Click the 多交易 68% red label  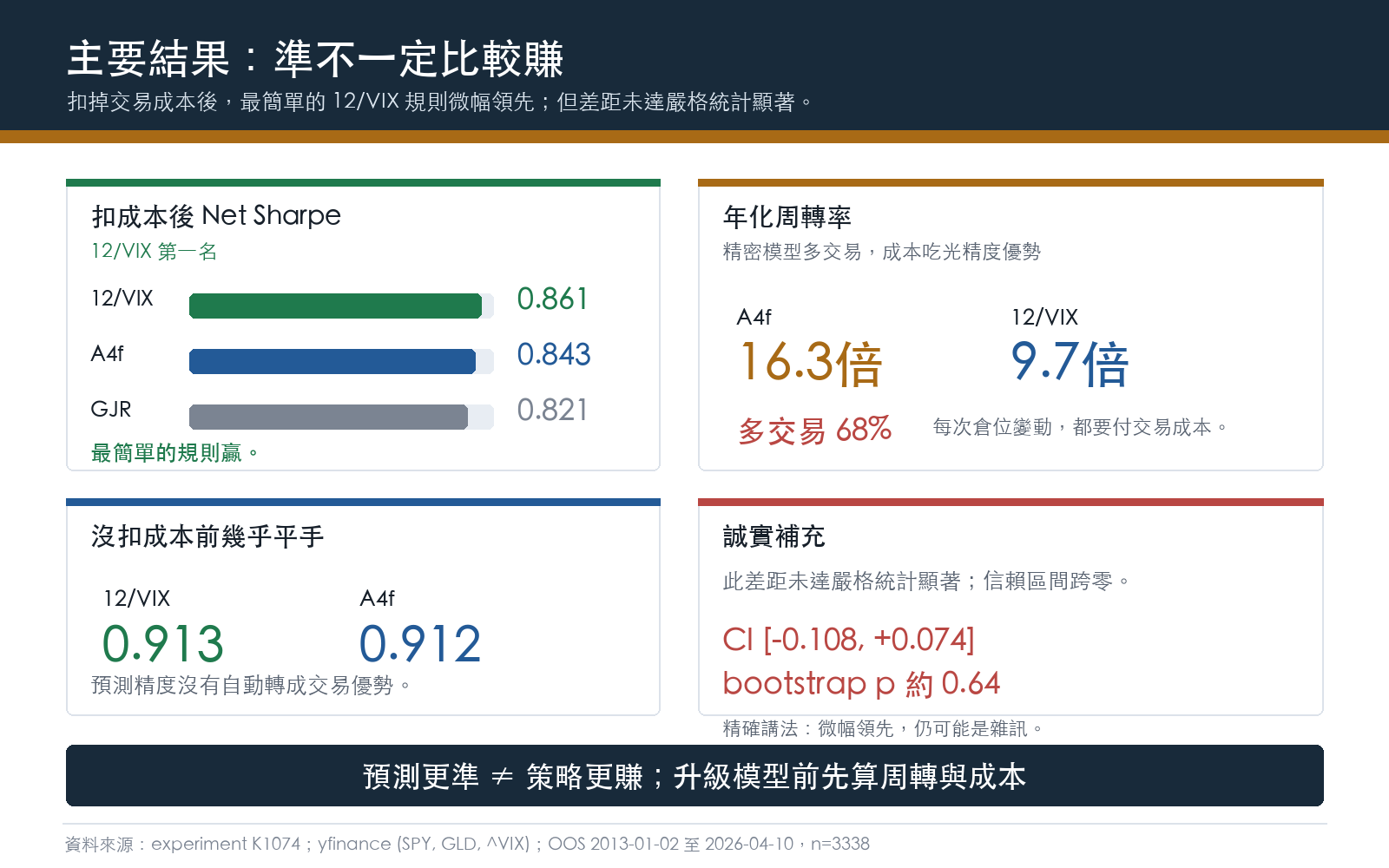(814, 430)
